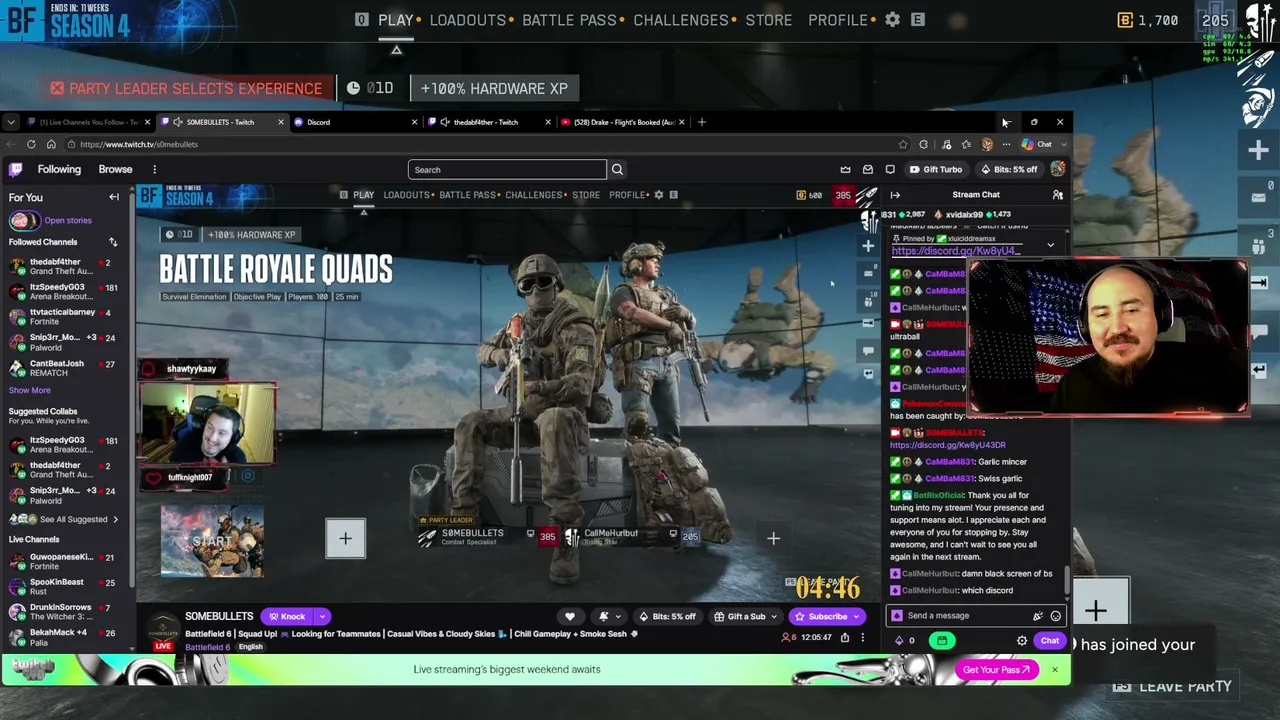Open the browser extensions icon

point(923,144)
